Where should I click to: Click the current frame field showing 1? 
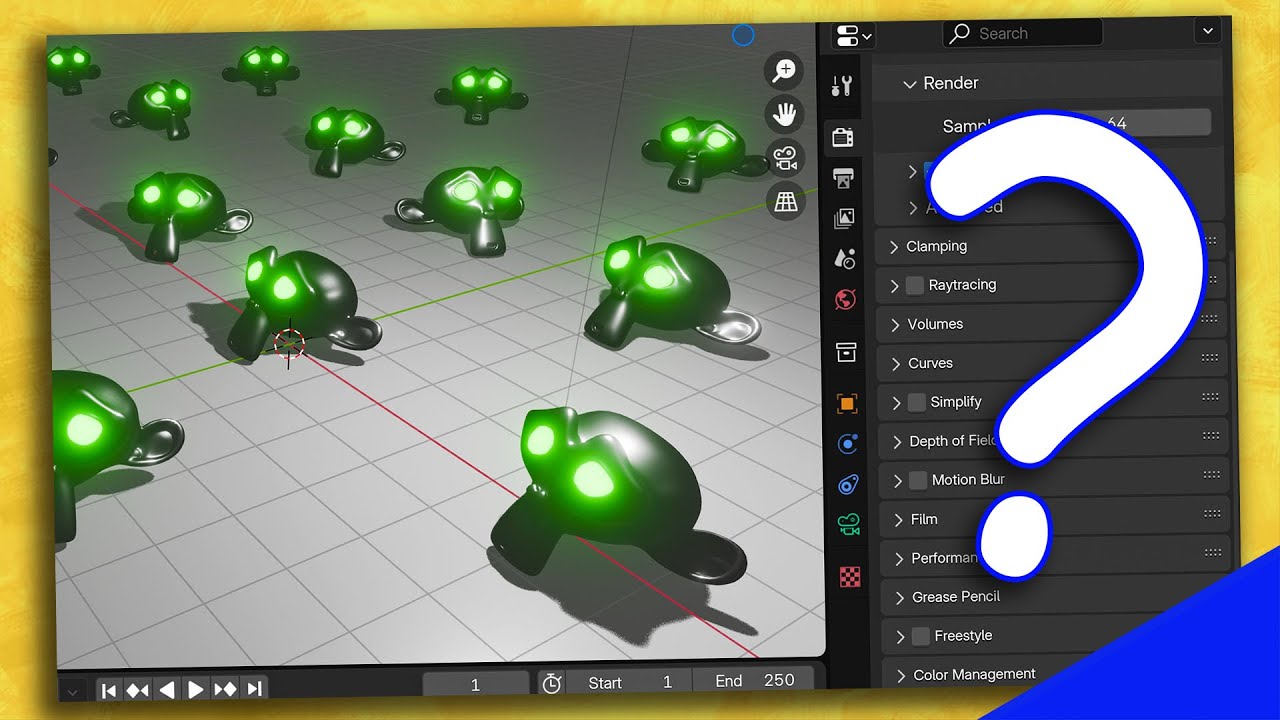[x=476, y=685]
